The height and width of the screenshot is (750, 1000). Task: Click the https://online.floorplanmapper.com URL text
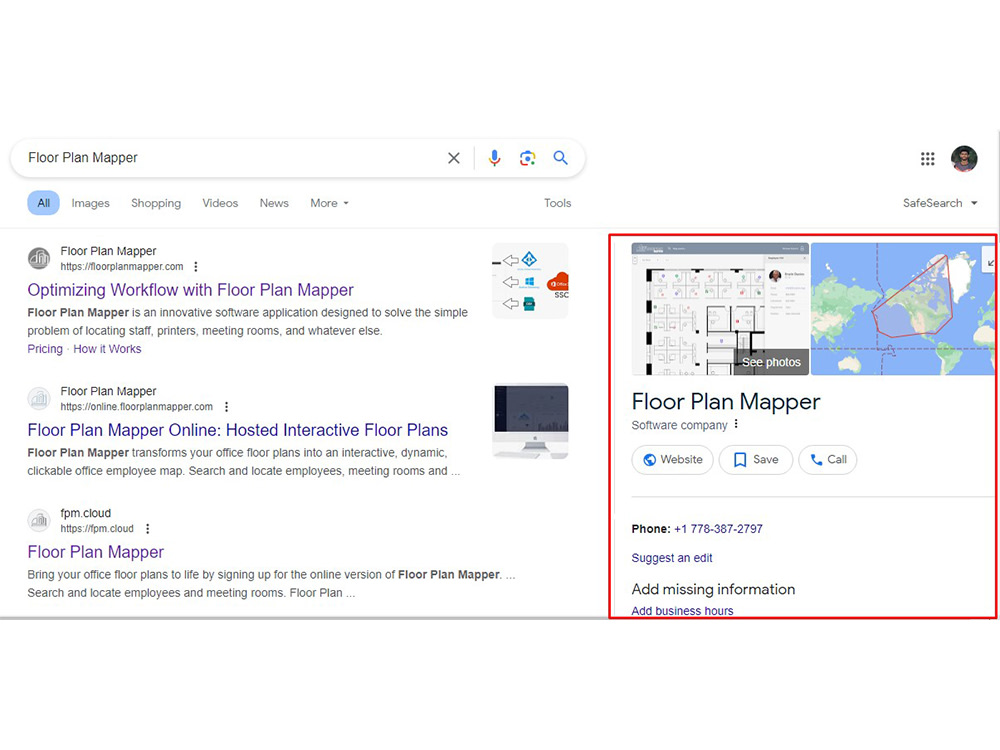[x=136, y=407]
